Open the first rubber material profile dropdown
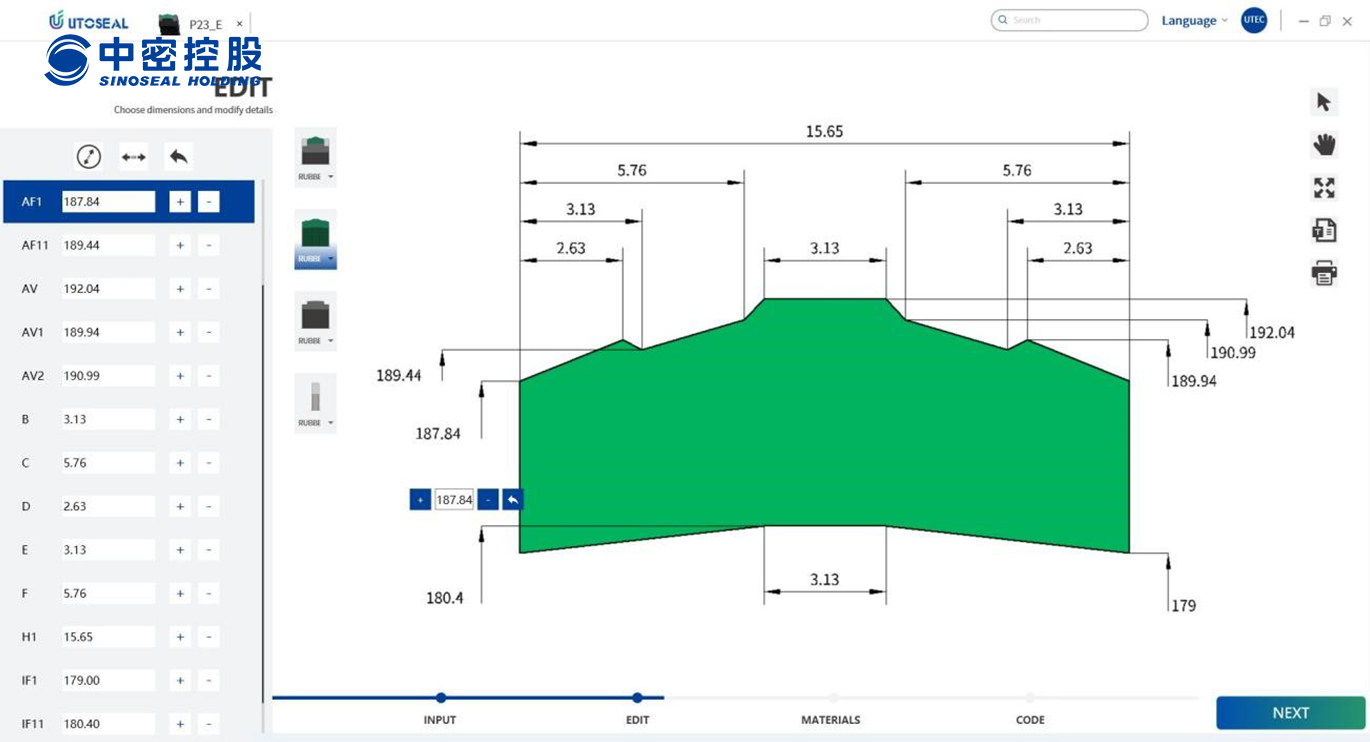Screen dimensions: 1370x742 330,177
